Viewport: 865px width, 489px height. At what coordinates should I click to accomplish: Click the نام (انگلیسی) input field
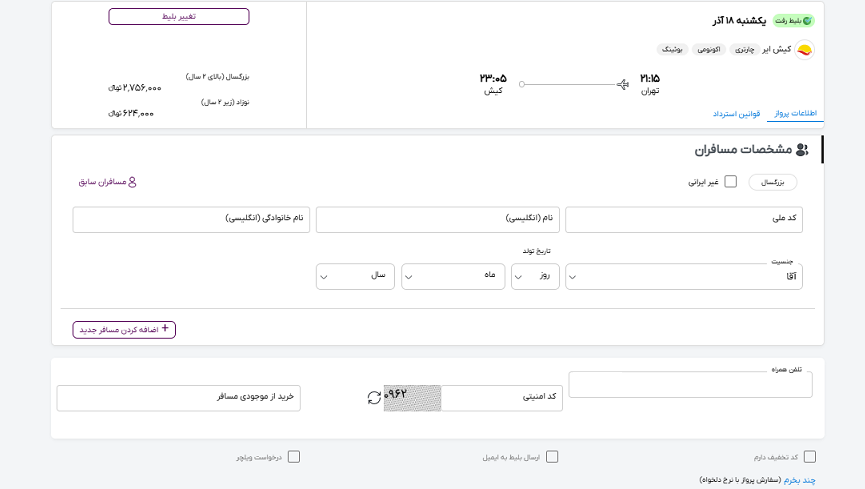pos(438,220)
